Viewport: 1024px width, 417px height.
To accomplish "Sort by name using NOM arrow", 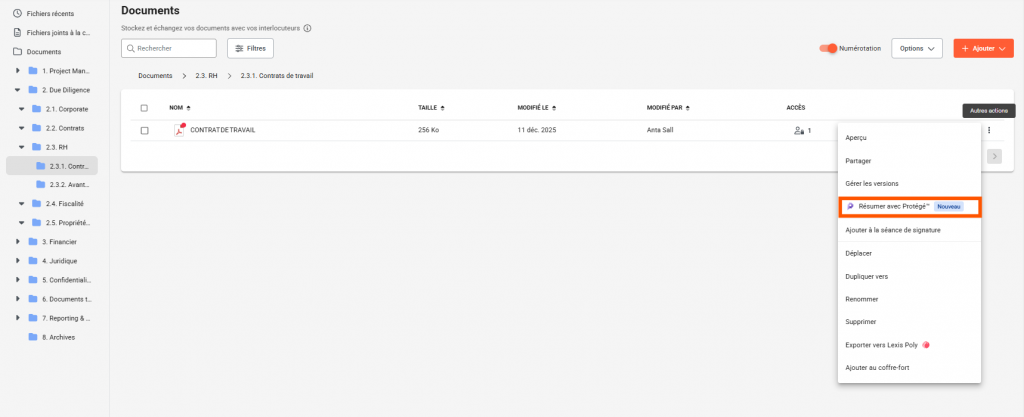I will click(x=187, y=108).
